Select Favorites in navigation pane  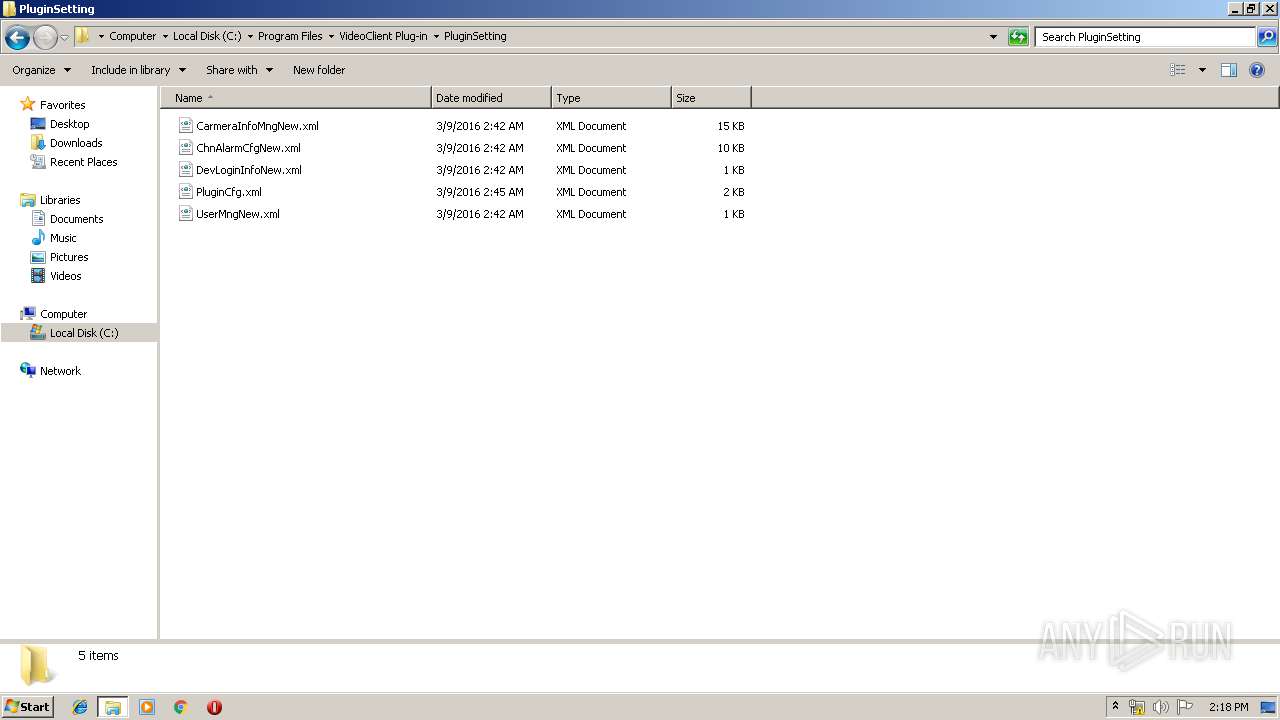point(62,105)
